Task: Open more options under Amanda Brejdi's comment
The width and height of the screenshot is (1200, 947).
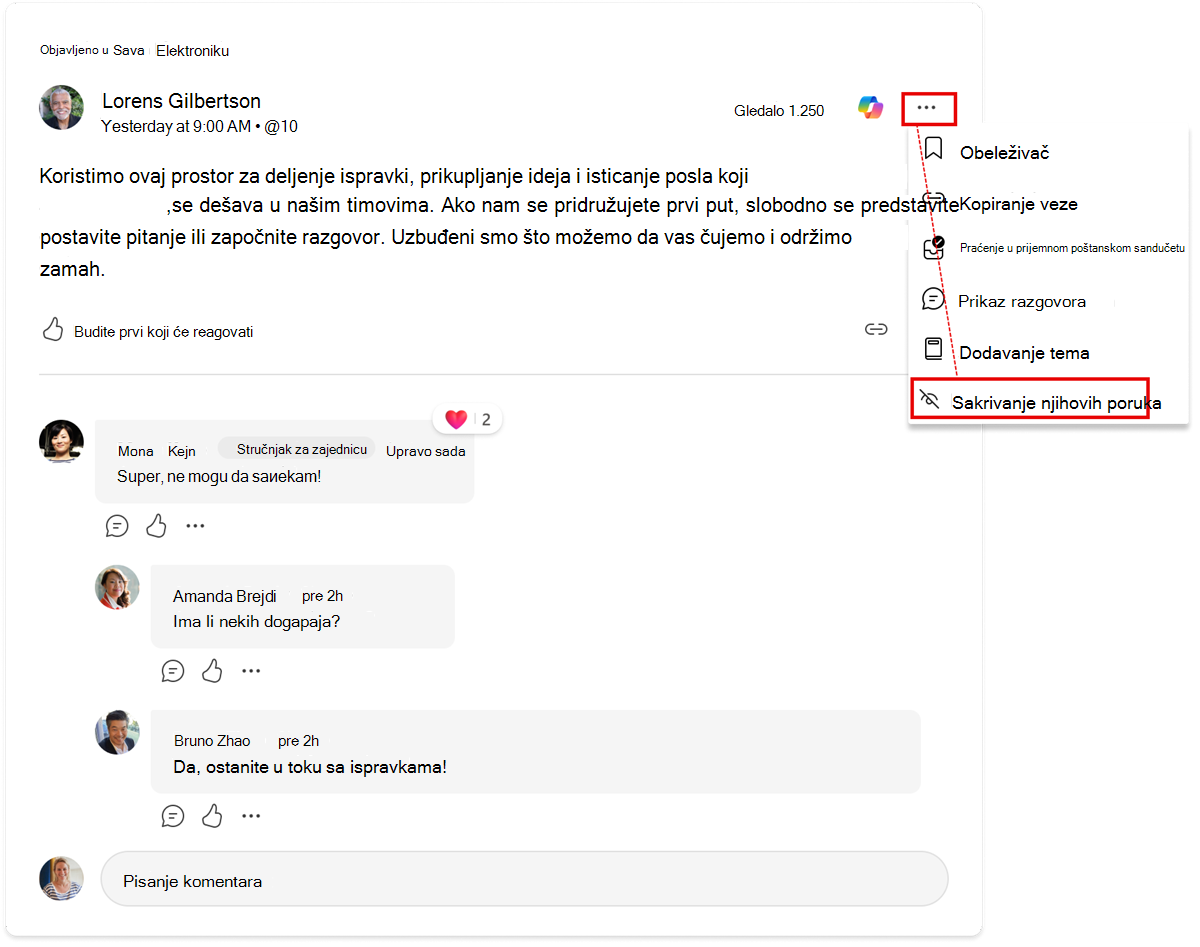Action: 251,671
